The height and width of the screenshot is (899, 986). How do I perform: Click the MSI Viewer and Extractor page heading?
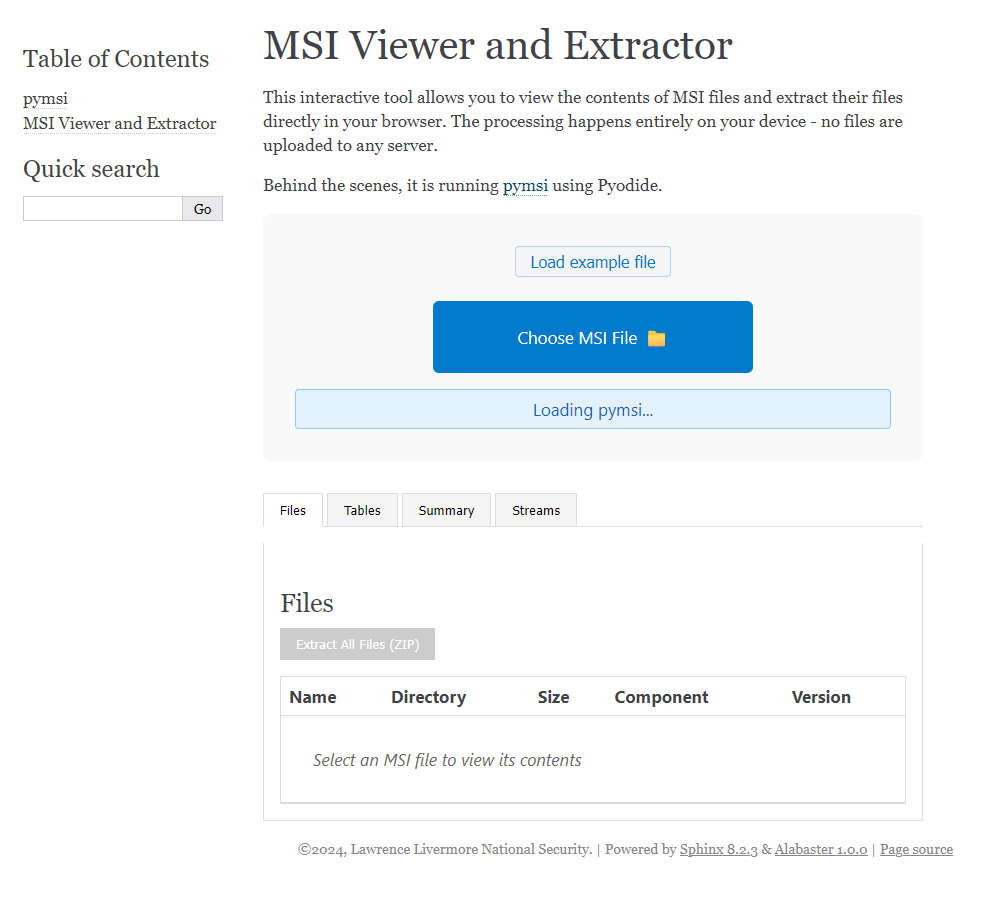[497, 45]
